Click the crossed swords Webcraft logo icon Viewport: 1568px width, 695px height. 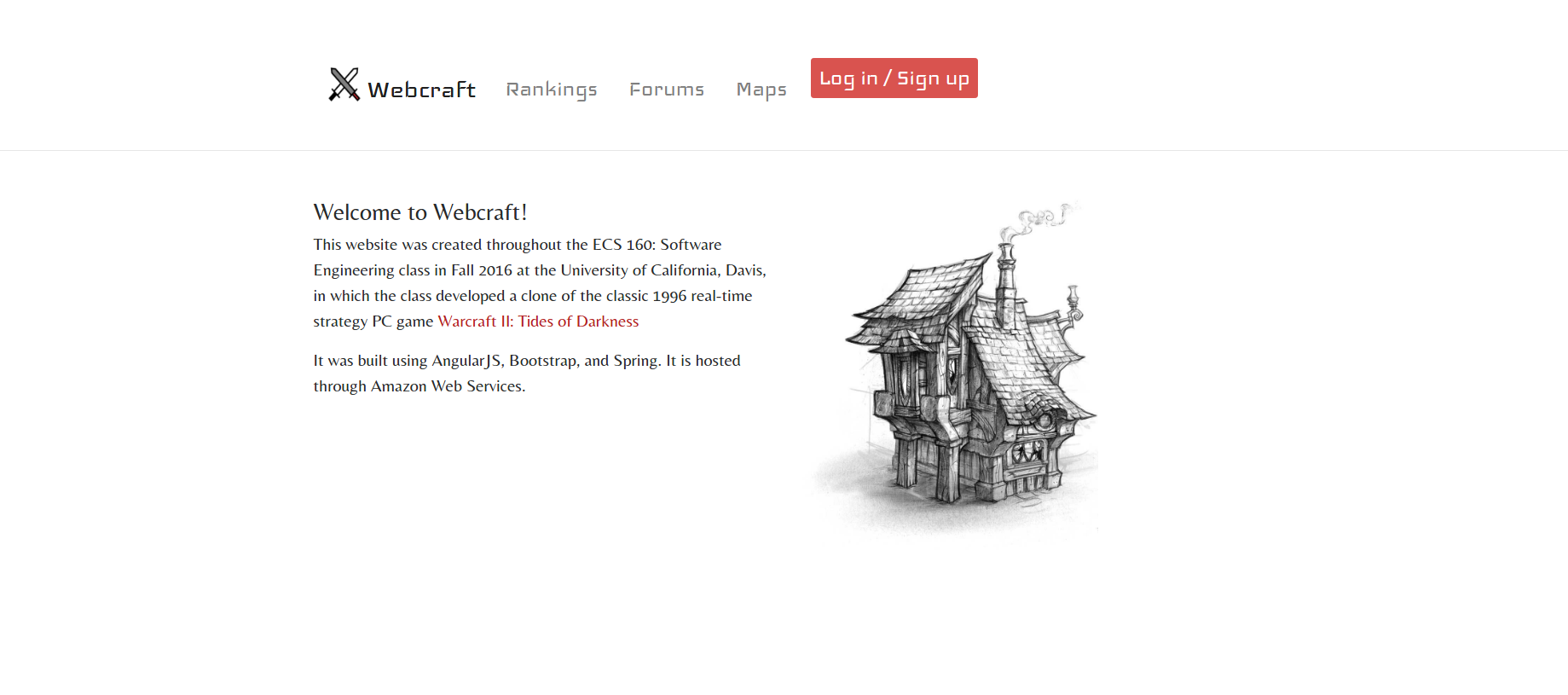(x=344, y=84)
